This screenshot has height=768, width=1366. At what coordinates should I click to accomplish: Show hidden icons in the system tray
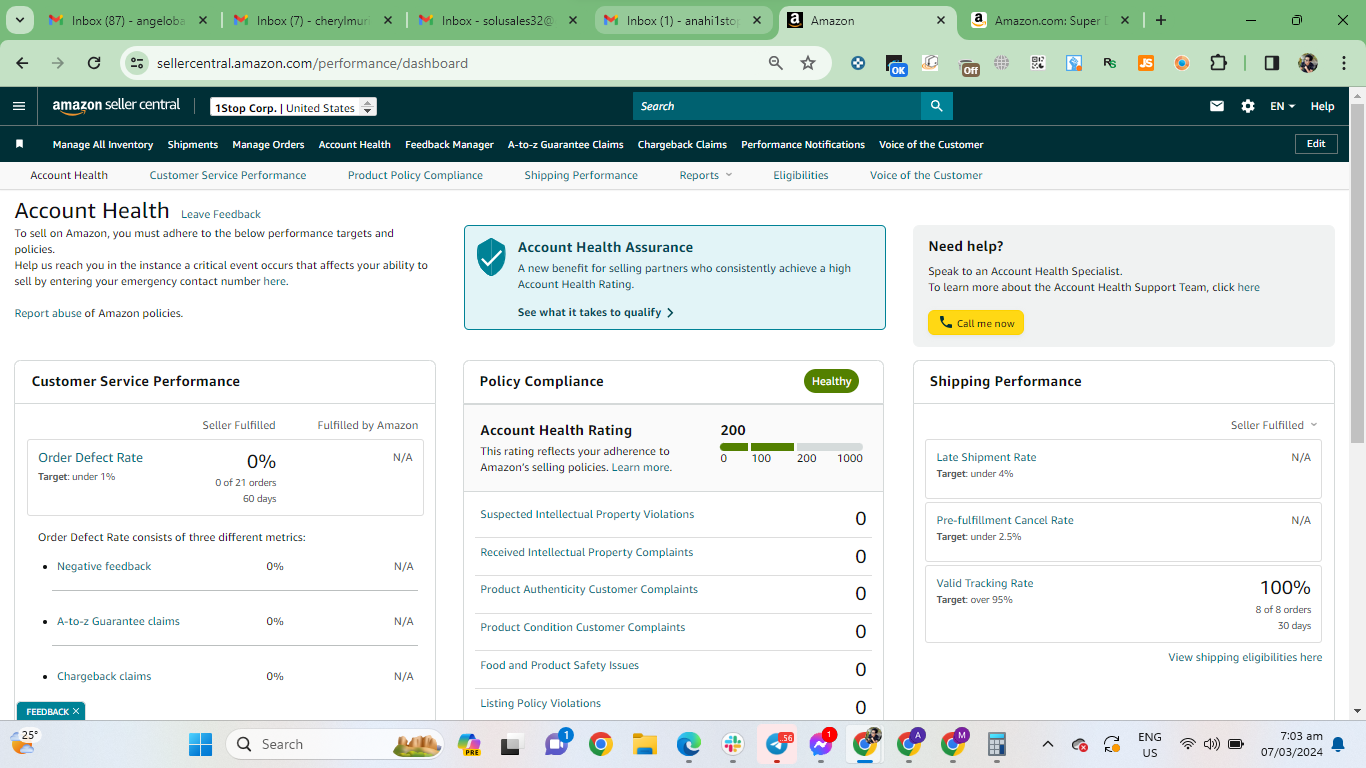point(1048,744)
